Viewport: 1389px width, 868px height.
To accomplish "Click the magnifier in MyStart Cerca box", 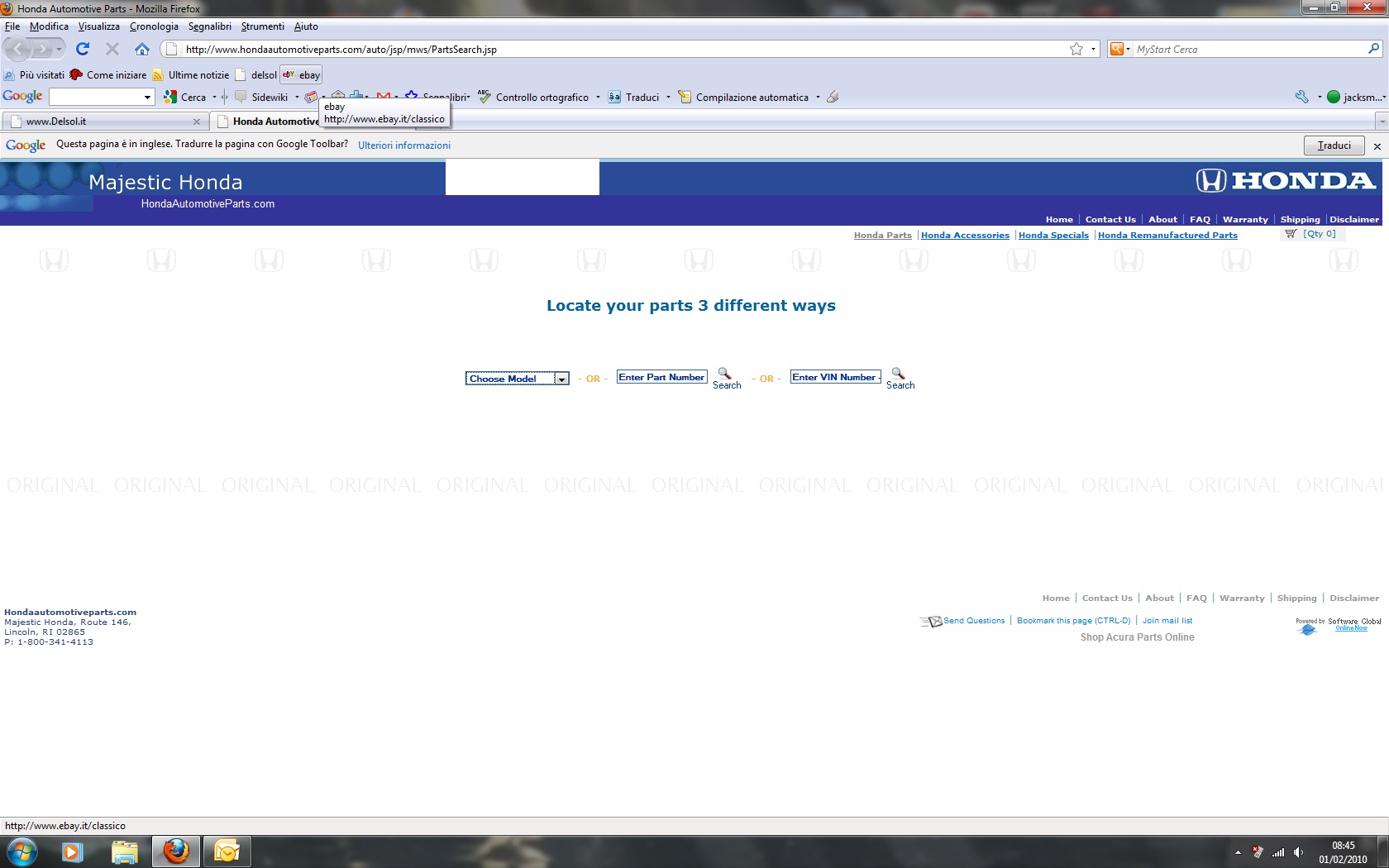I will pyautogui.click(x=1373, y=49).
